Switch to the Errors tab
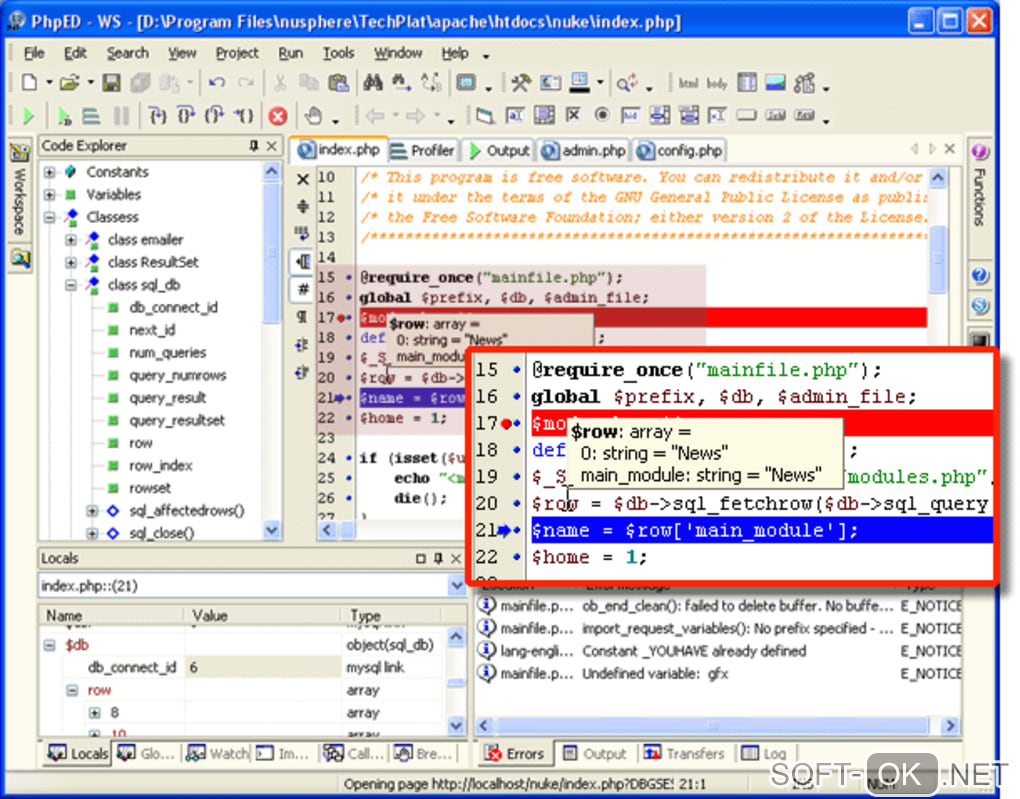This screenshot has width=1020, height=799. coord(515,753)
